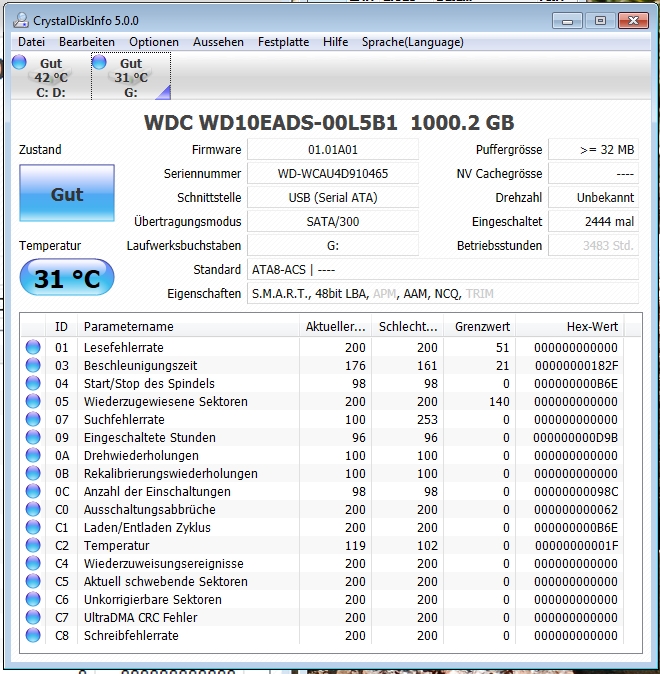Click the 31 °C temperature button
The image size is (660, 674).
[x=67, y=277]
